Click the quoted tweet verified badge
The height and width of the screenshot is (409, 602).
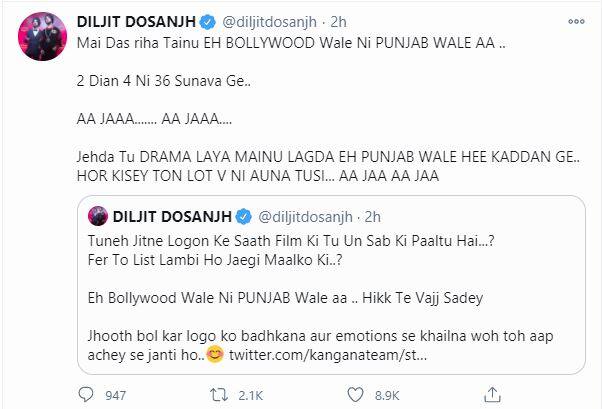pos(243,217)
